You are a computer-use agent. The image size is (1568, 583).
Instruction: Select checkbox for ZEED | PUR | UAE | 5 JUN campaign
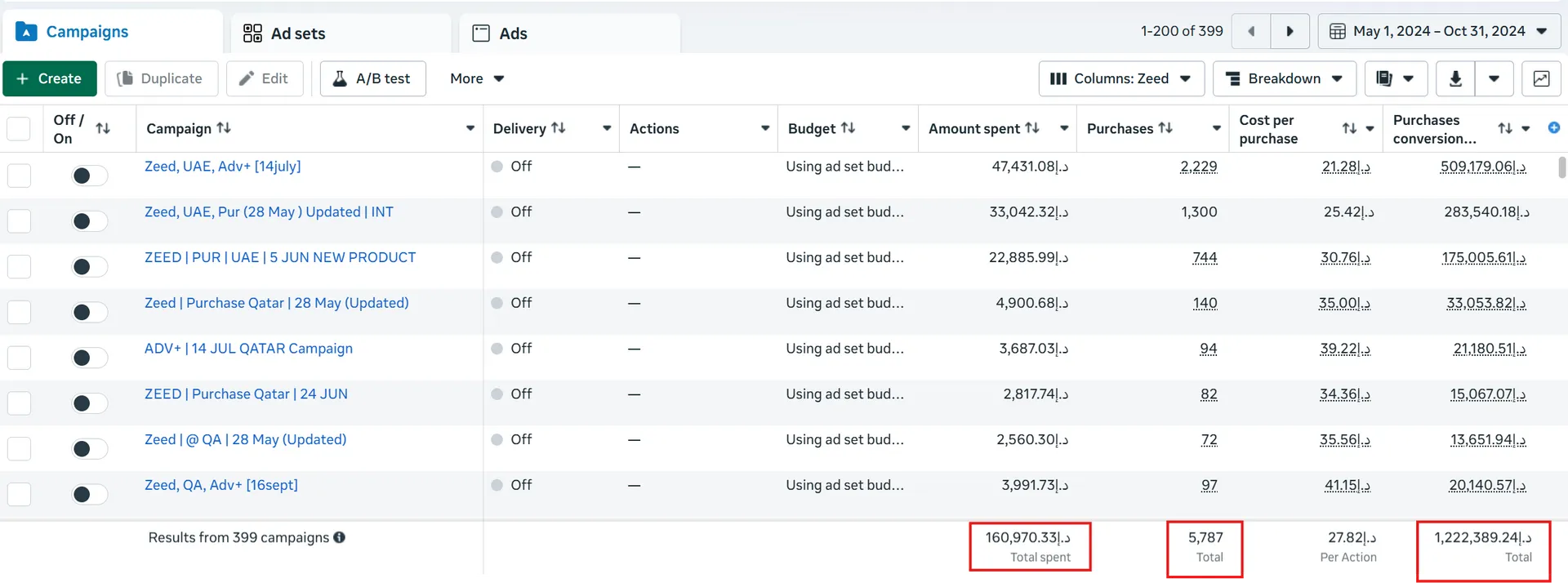19,266
